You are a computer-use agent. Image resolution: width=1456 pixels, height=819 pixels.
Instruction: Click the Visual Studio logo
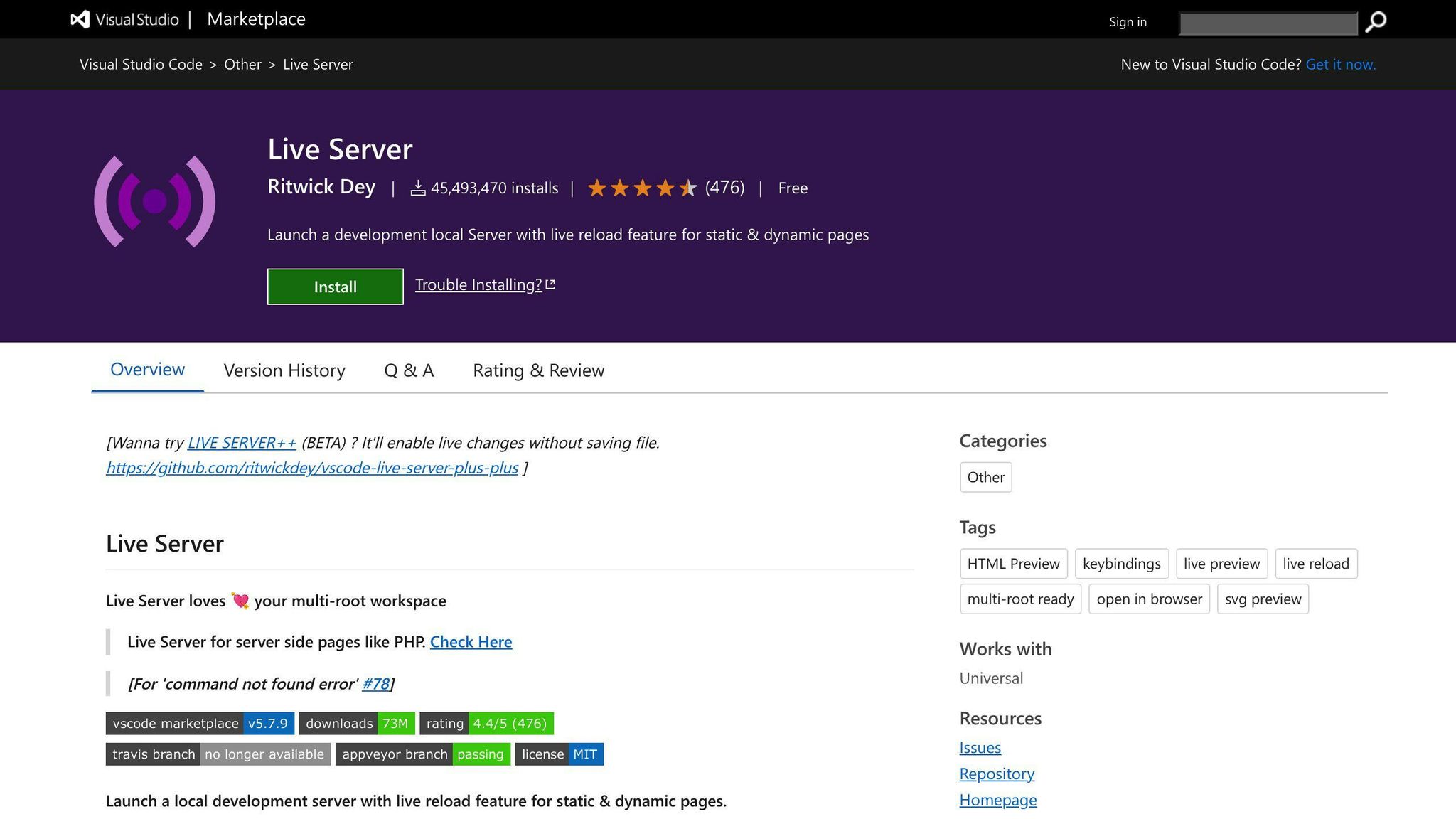78,19
